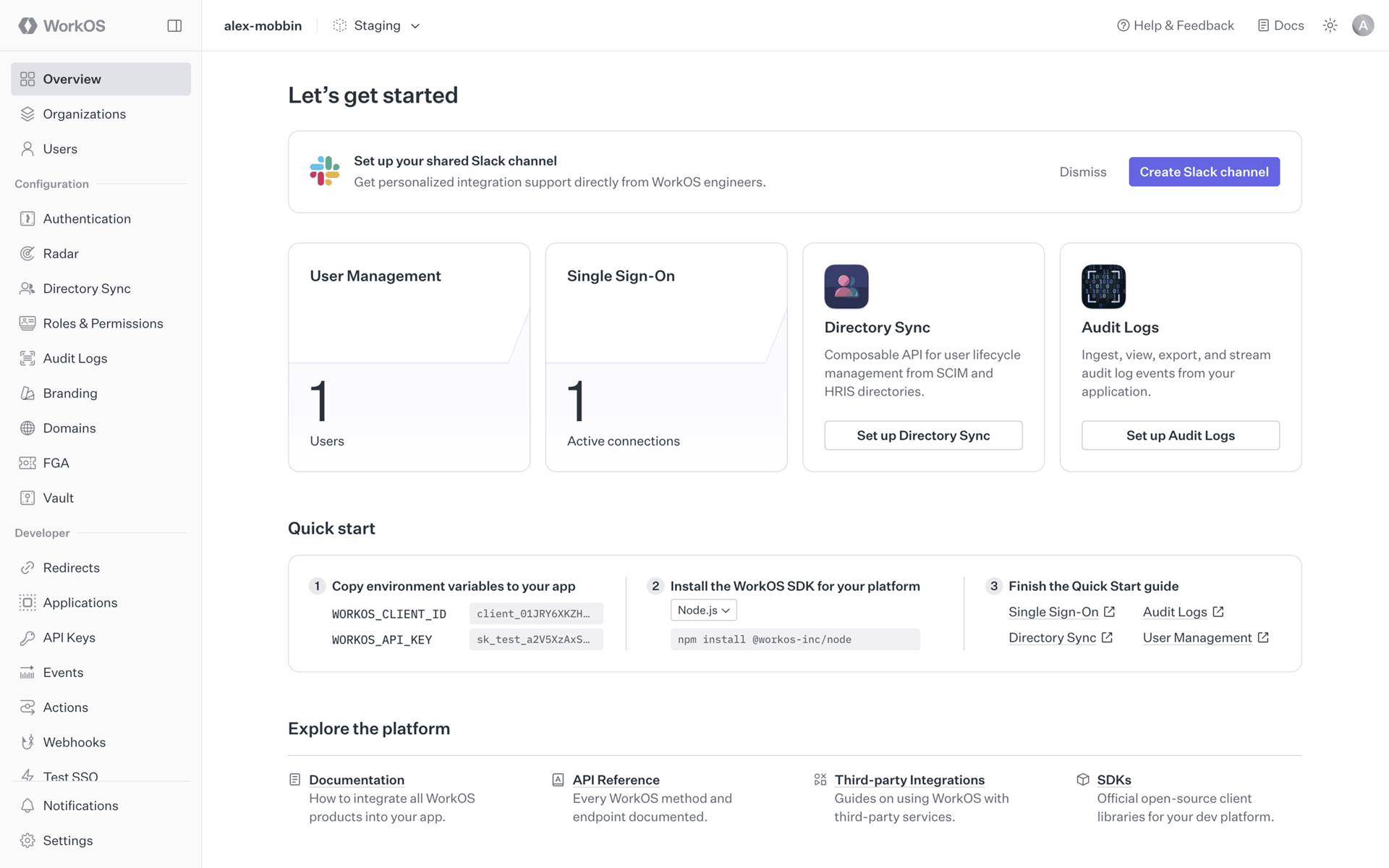The height and width of the screenshot is (868, 1389).
Task: Toggle the light/dark theme sun icon
Action: pos(1330,25)
